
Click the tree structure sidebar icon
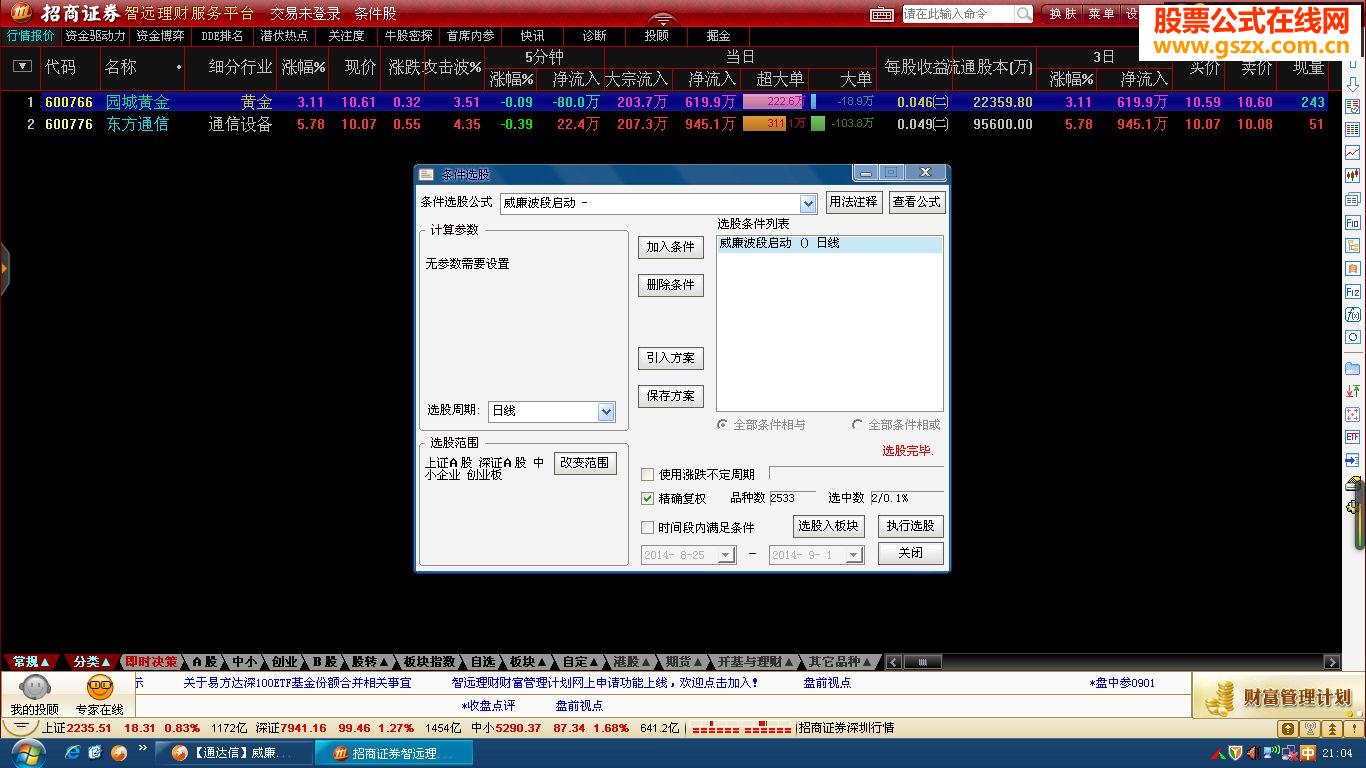pyautogui.click(x=1353, y=245)
